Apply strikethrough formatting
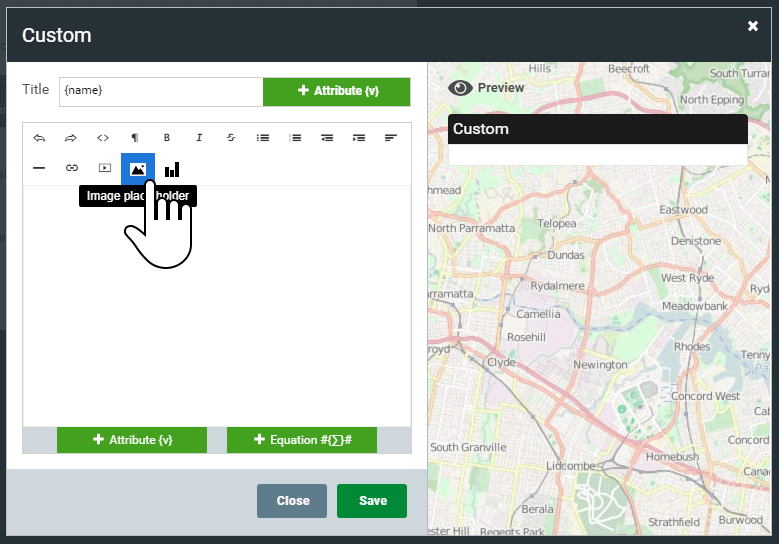Screen dimensions: 779x544 click(231, 138)
